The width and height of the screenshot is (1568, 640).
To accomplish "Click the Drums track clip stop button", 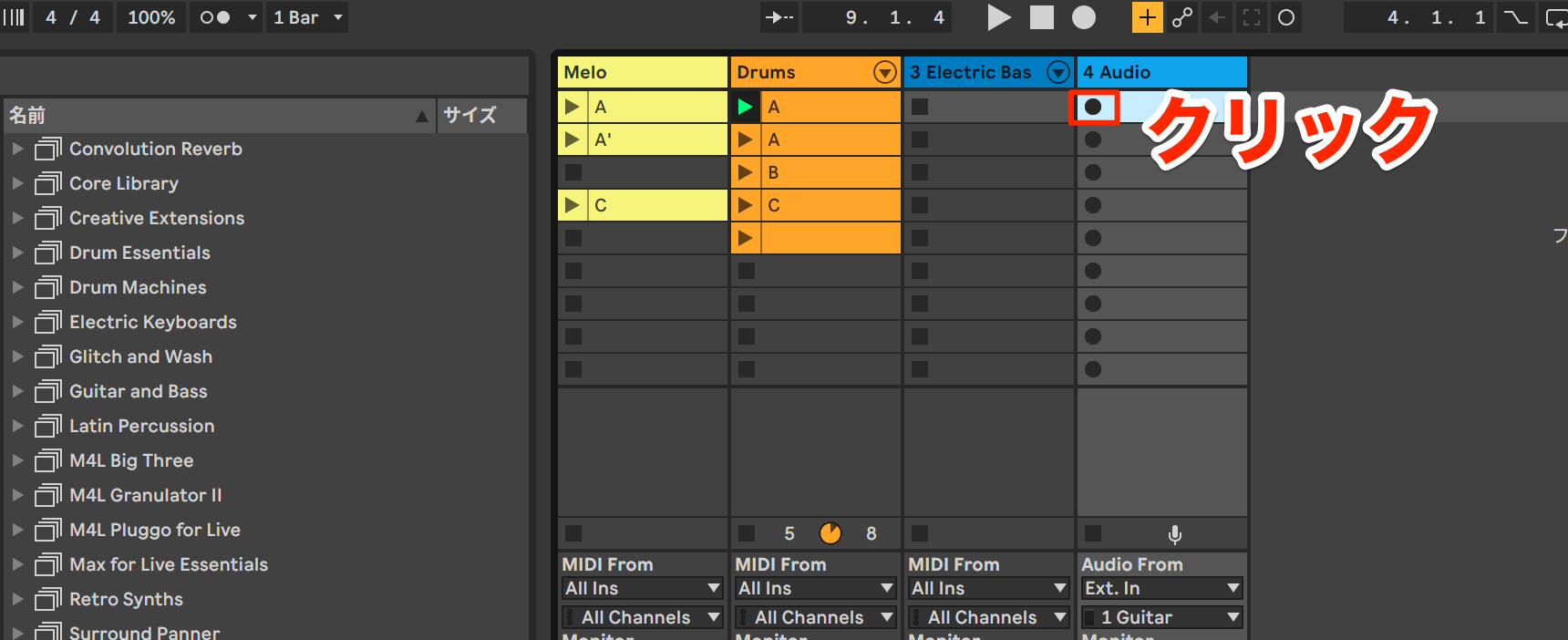I will tap(747, 533).
